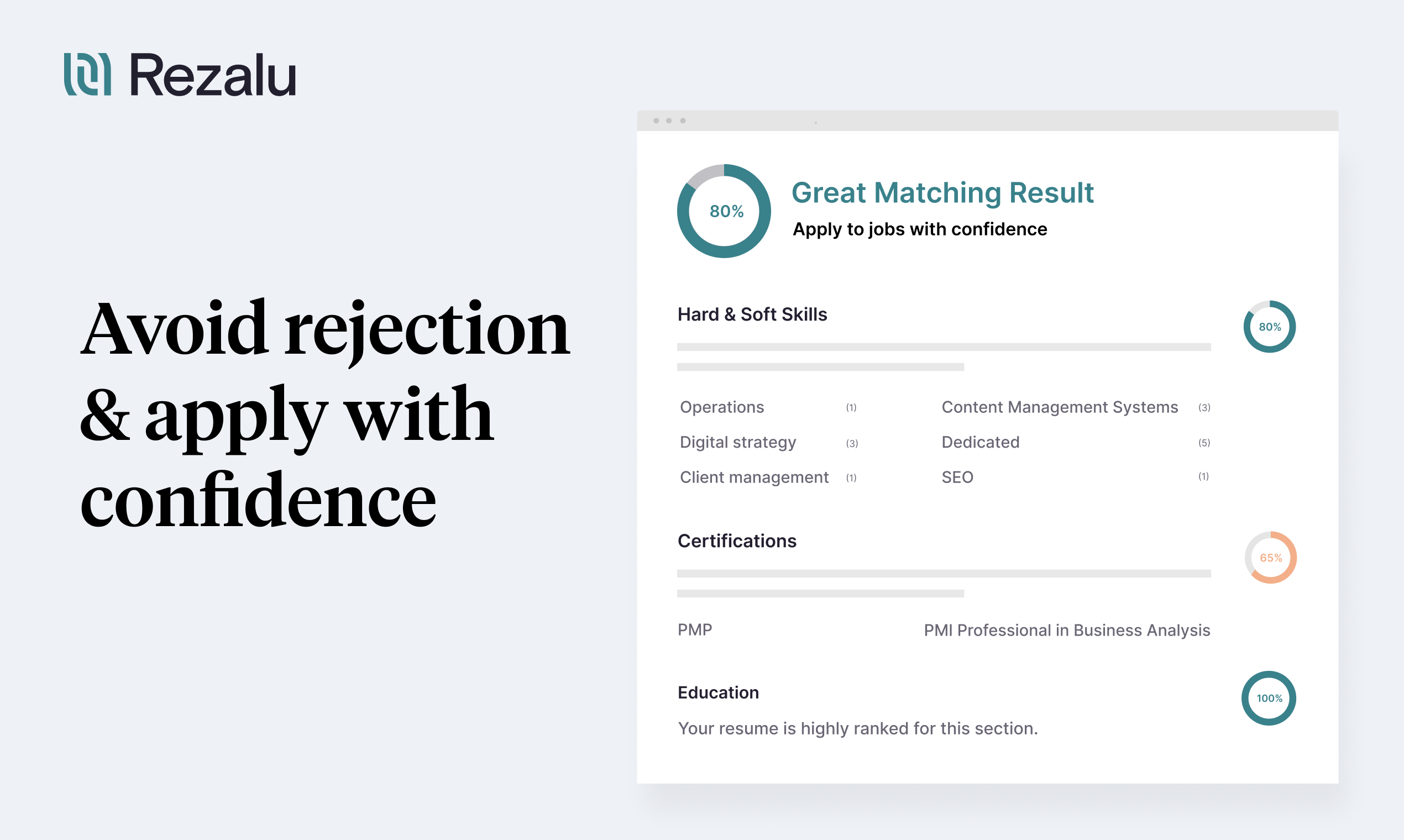Select the Digital strategy skill
Image resolution: width=1404 pixels, height=840 pixels.
click(738, 442)
